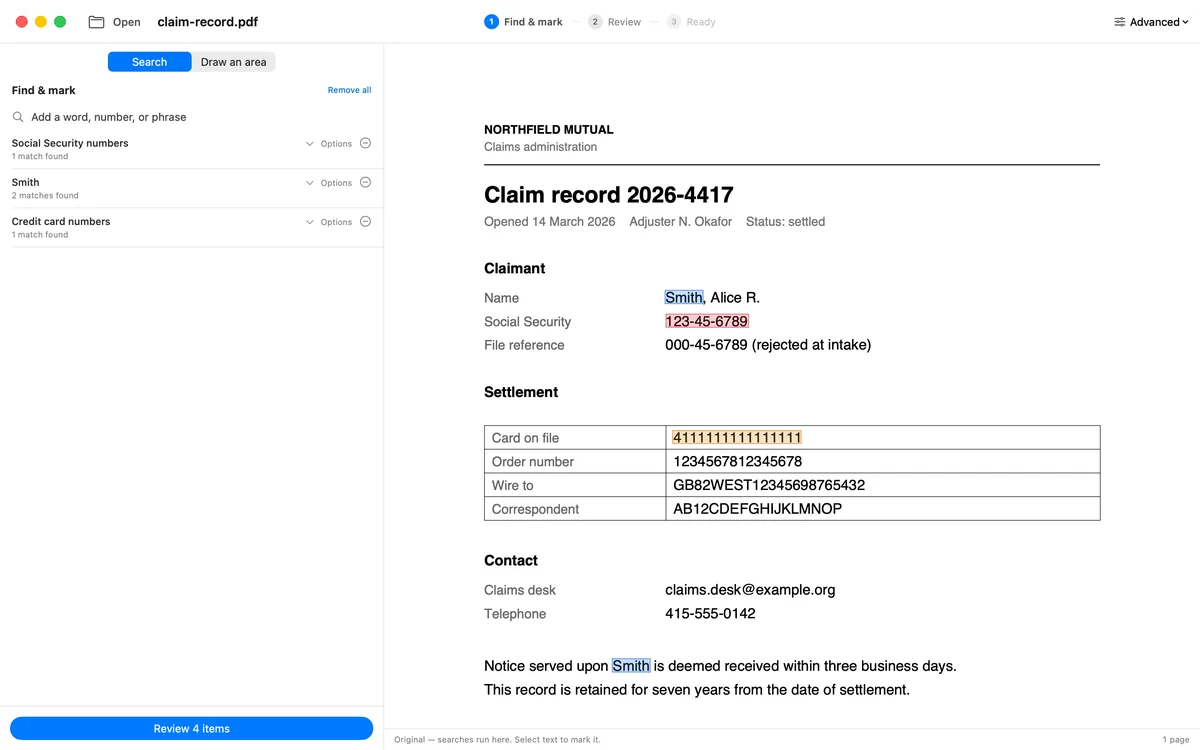1200x750 pixels.
Task: Select the Social Security numbers rule row
Action: pos(191,149)
